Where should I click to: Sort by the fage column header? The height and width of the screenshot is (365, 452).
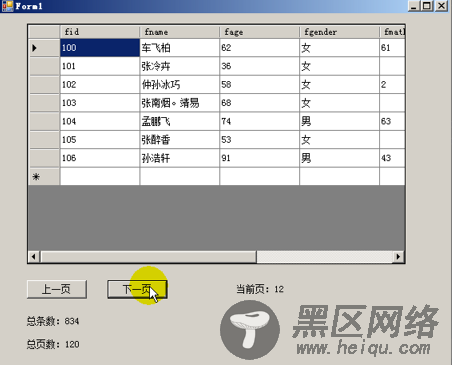click(x=259, y=32)
